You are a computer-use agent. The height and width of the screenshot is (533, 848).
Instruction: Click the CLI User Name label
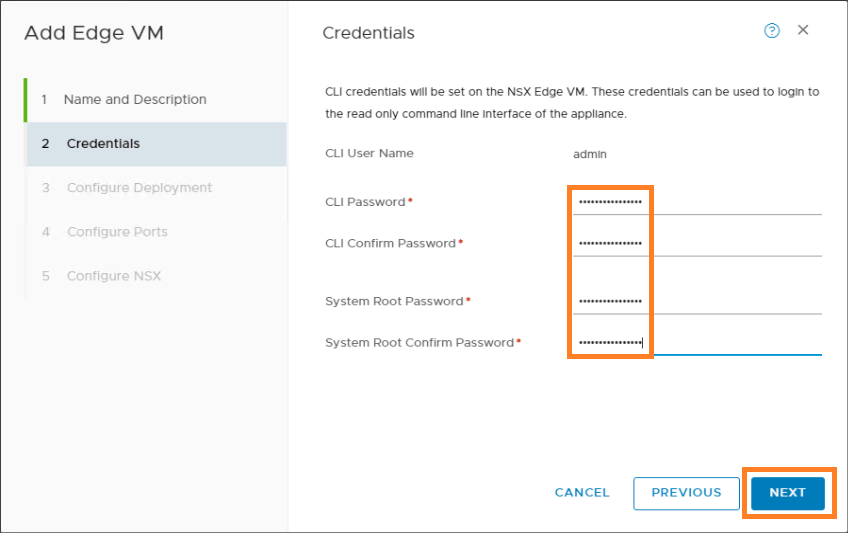[369, 154]
